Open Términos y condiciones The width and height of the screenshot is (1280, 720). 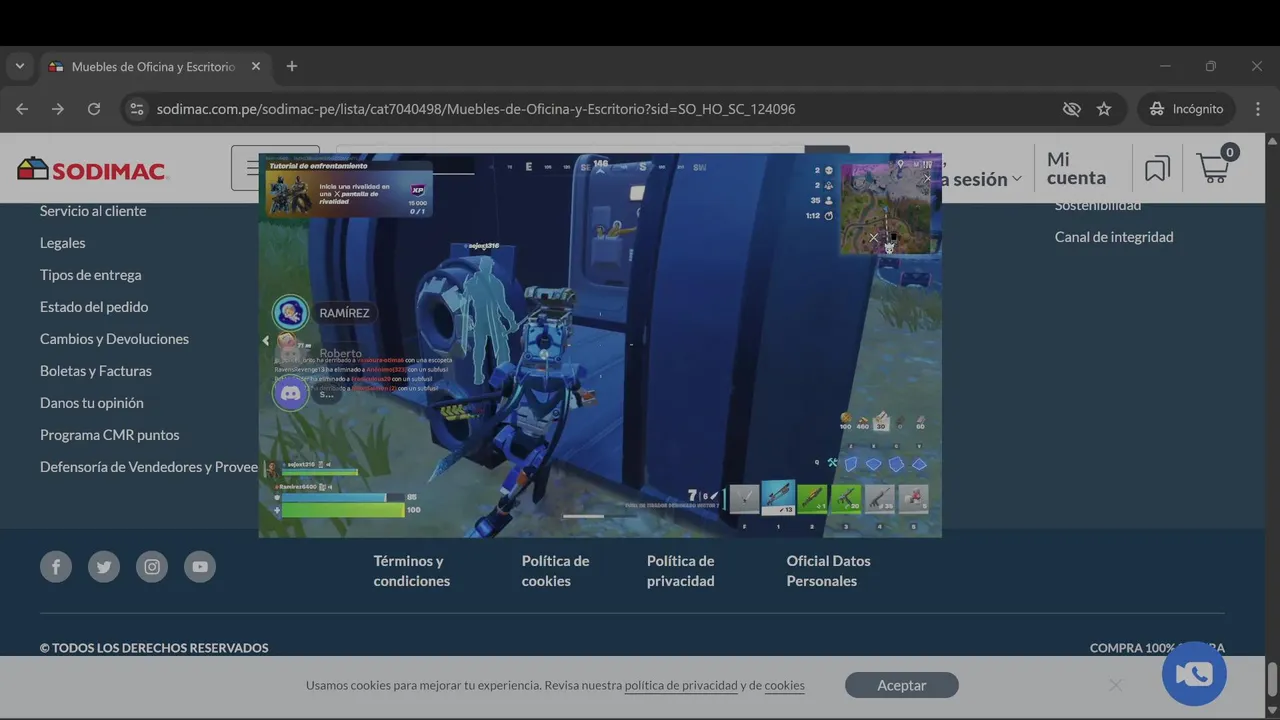point(412,571)
